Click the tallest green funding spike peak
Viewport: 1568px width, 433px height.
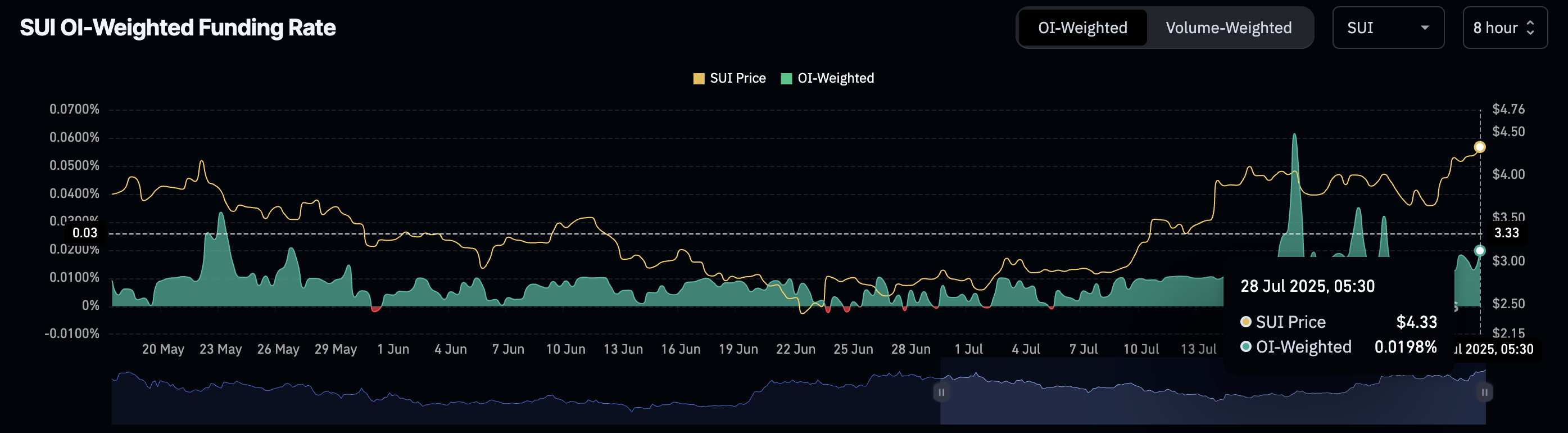tap(1294, 135)
